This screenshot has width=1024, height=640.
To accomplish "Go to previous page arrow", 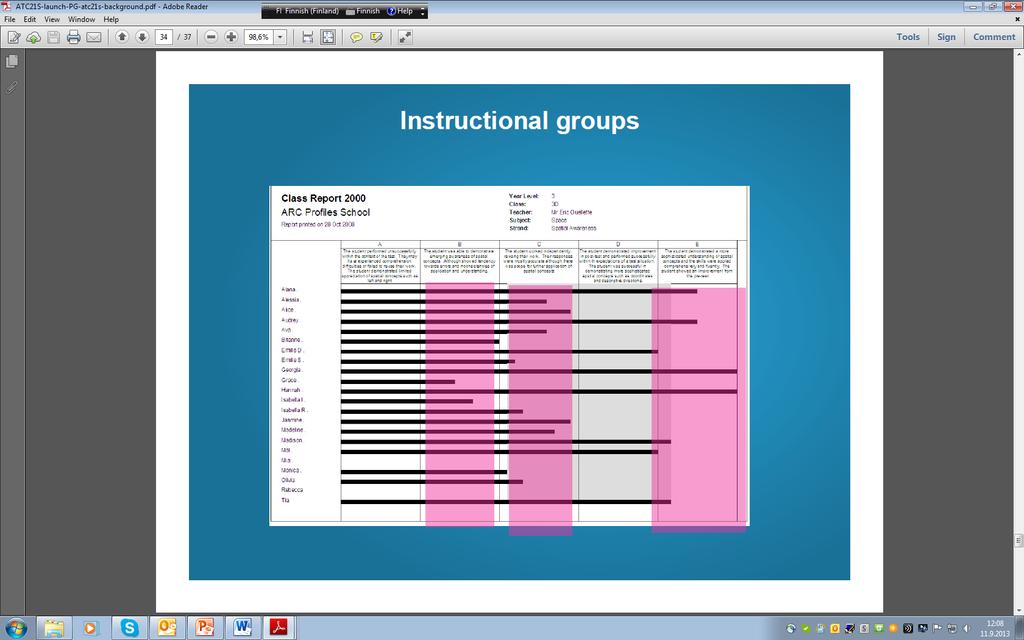I will pyautogui.click(x=122, y=37).
